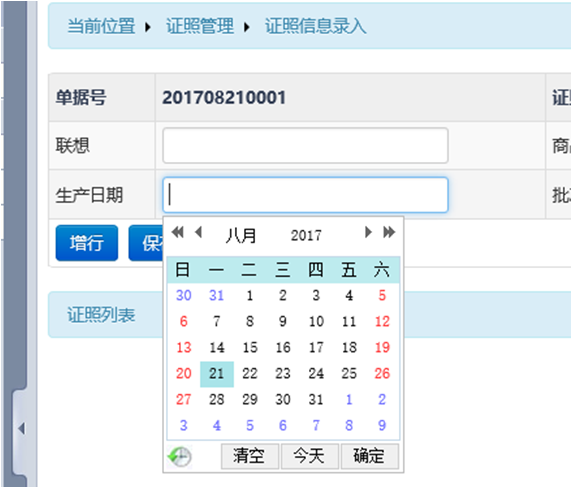Click the 生产日期 date input field
573x487 pixels.
pyautogui.click(x=306, y=195)
